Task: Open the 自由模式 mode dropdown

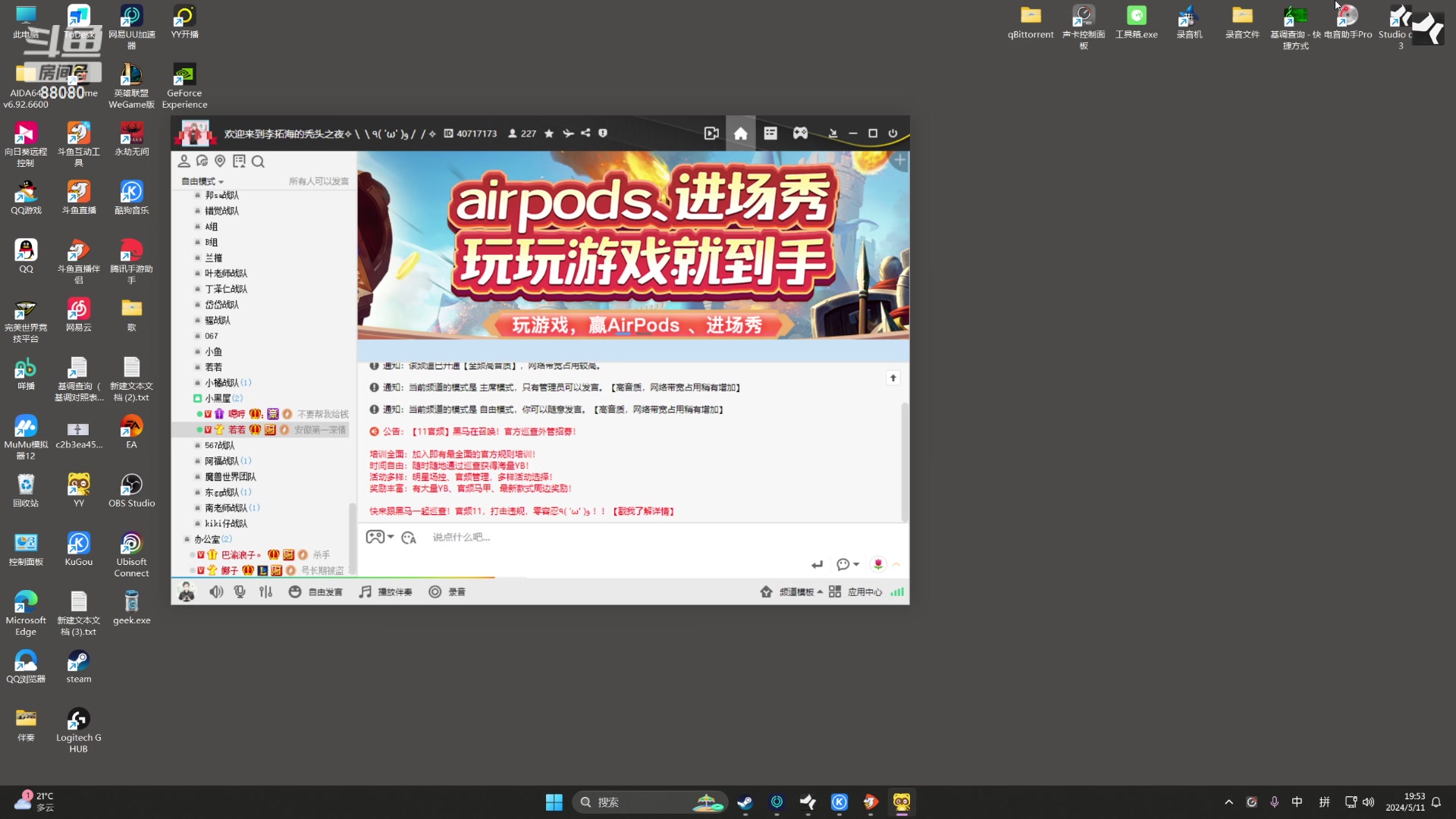Action: [200, 181]
